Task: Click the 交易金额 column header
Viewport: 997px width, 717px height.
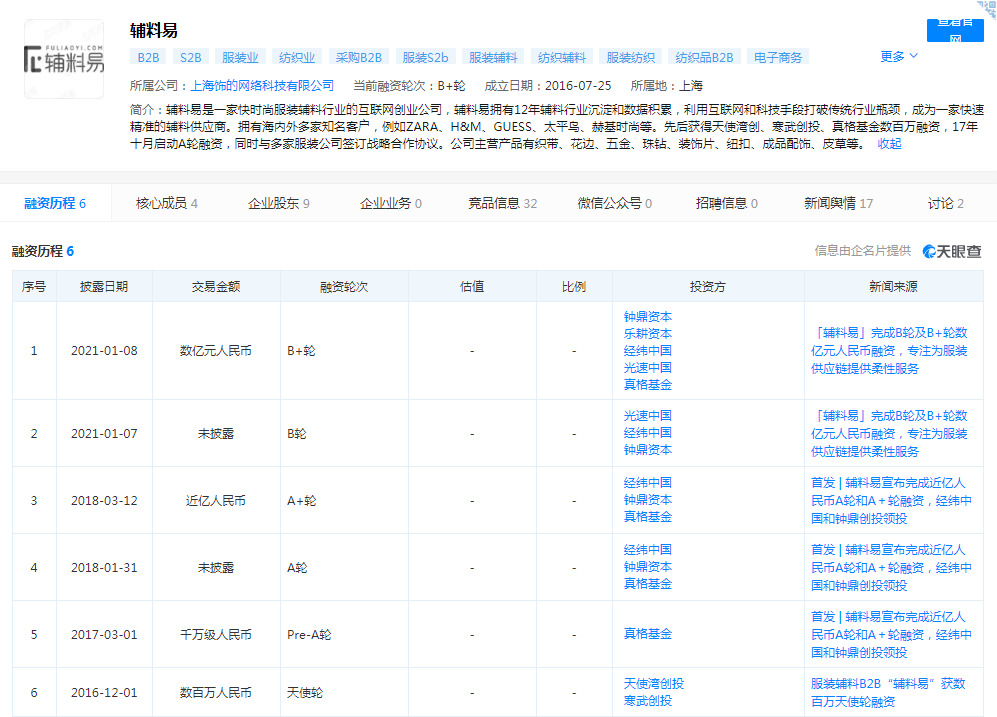Action: click(x=216, y=287)
